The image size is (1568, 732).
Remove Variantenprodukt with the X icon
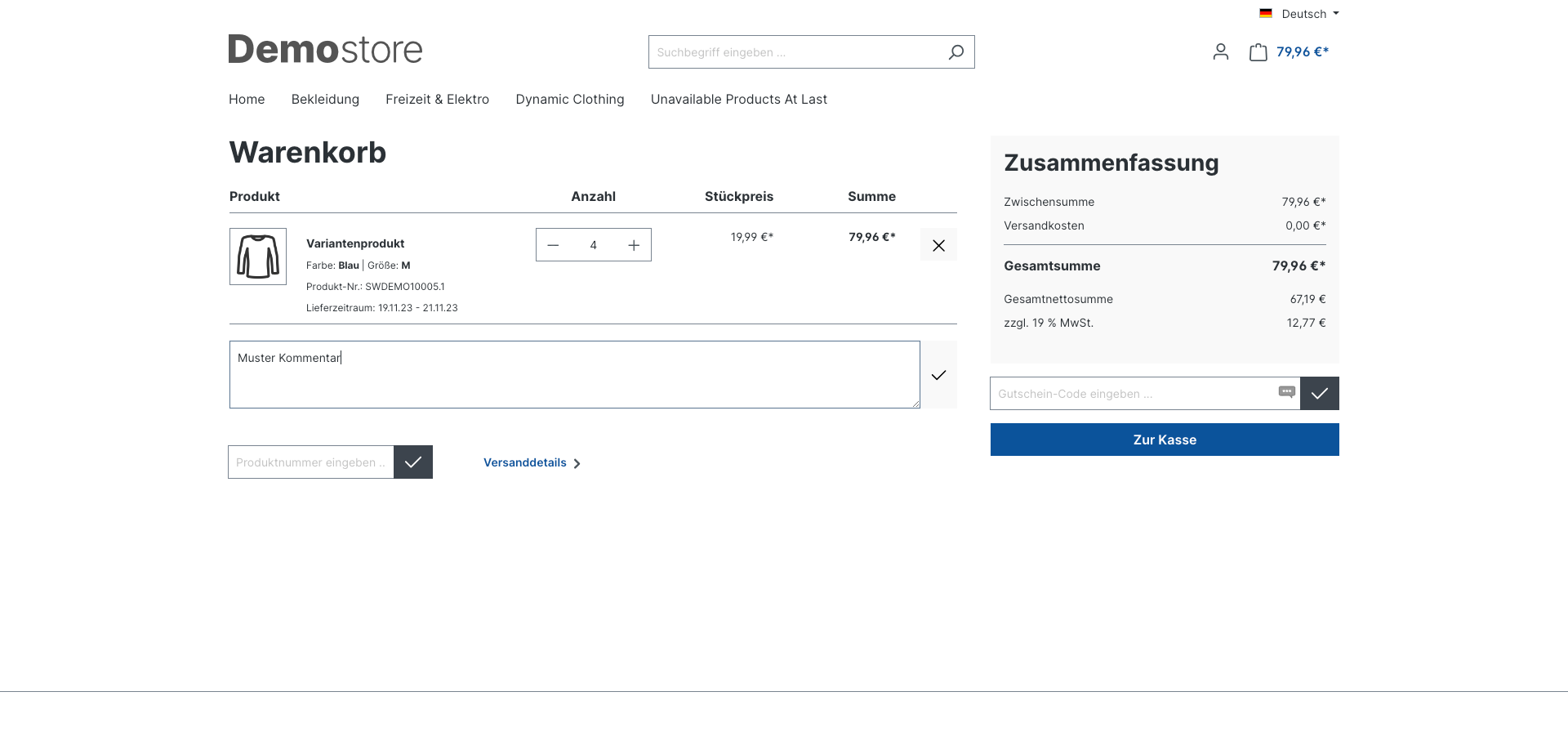pos(938,245)
